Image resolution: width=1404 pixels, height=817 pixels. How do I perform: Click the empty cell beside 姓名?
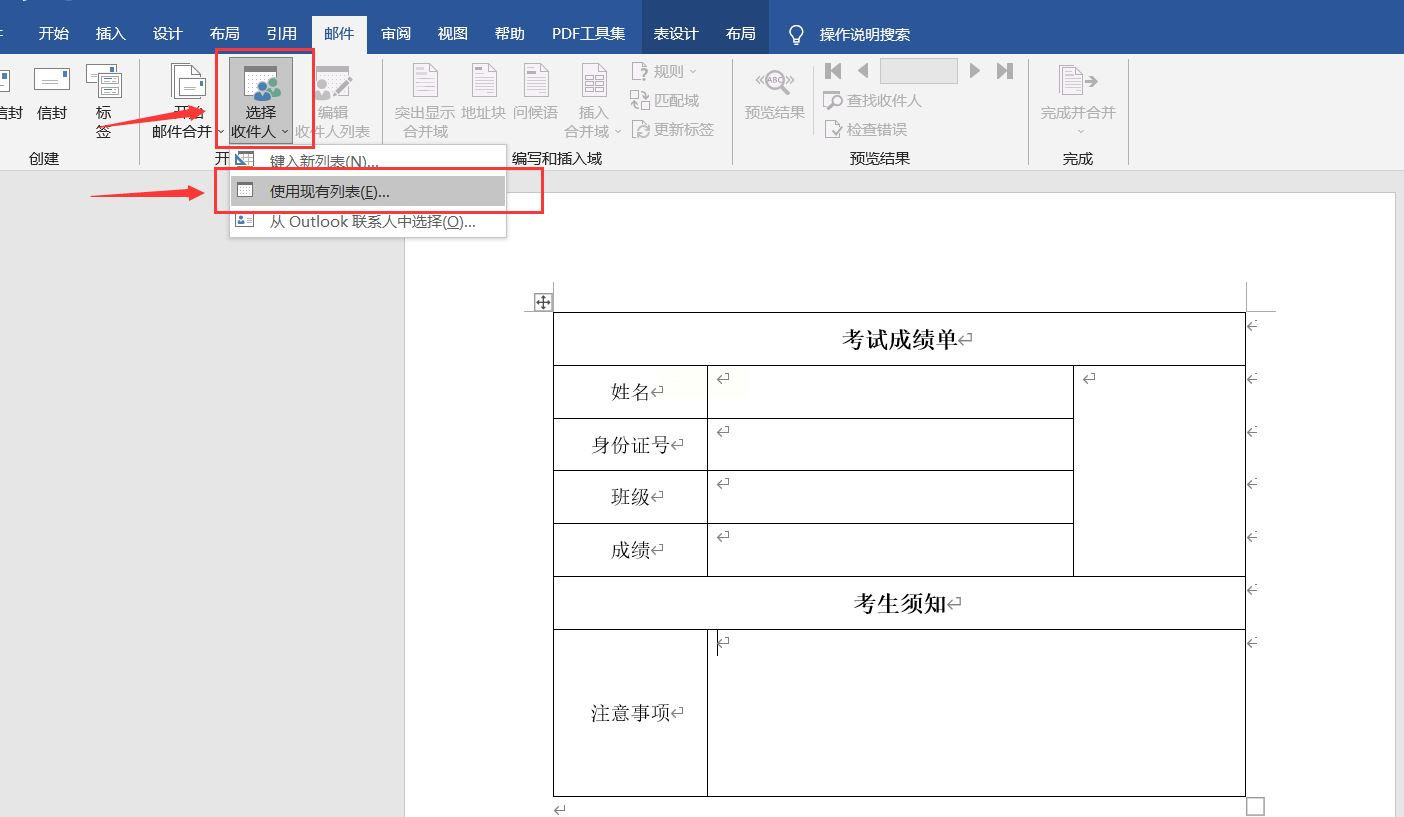click(889, 392)
